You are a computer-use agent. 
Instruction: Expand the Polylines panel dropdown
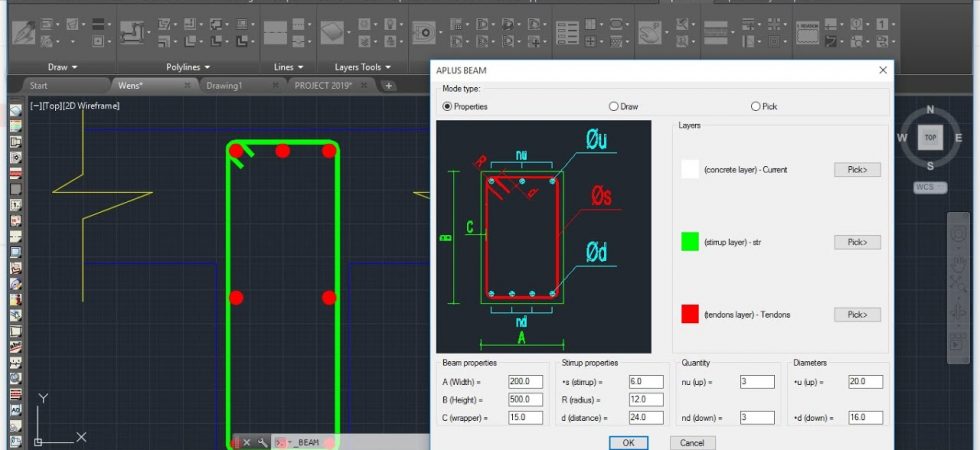tap(188, 67)
